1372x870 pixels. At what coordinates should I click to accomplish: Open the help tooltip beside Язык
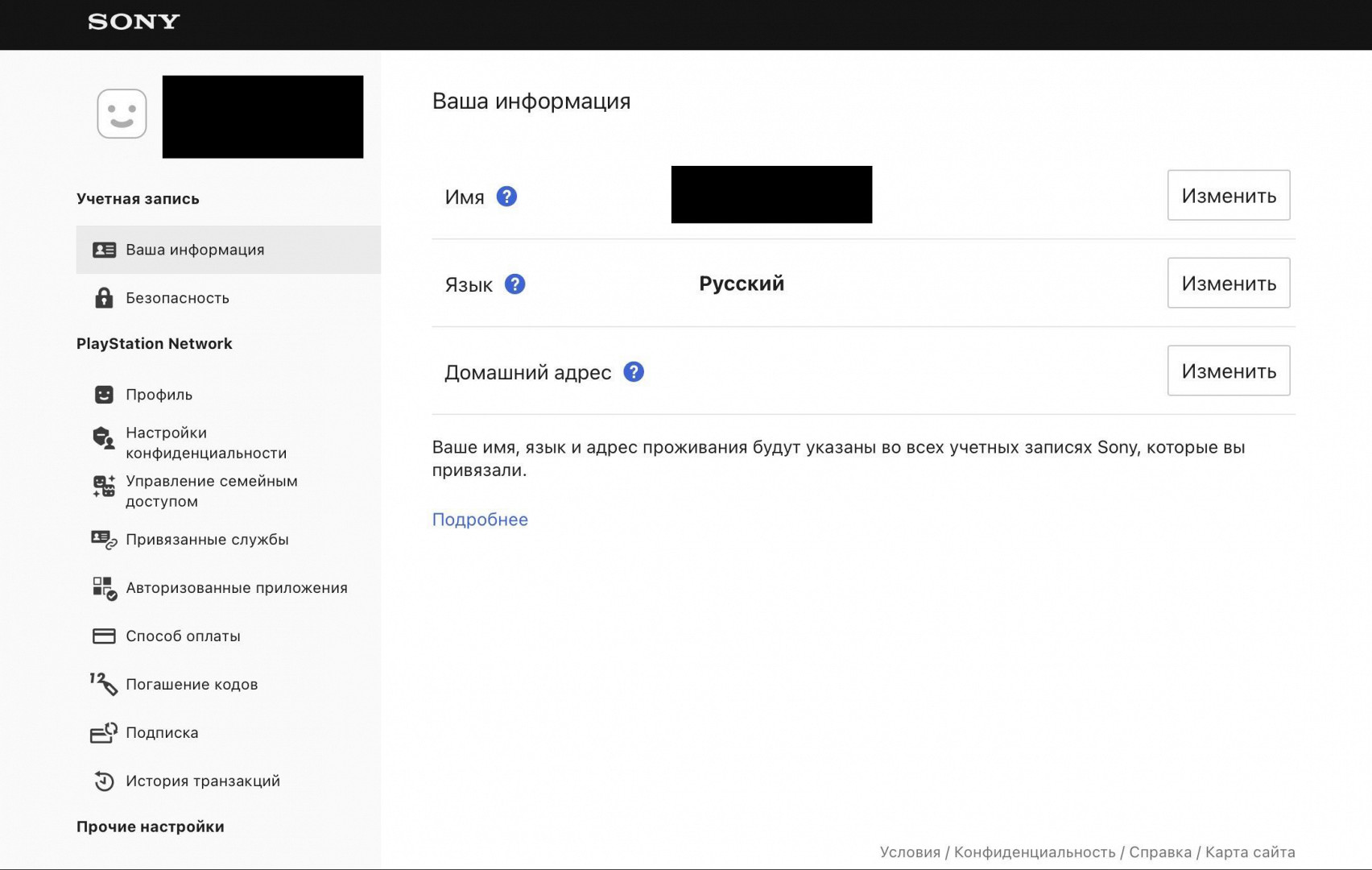tap(514, 284)
